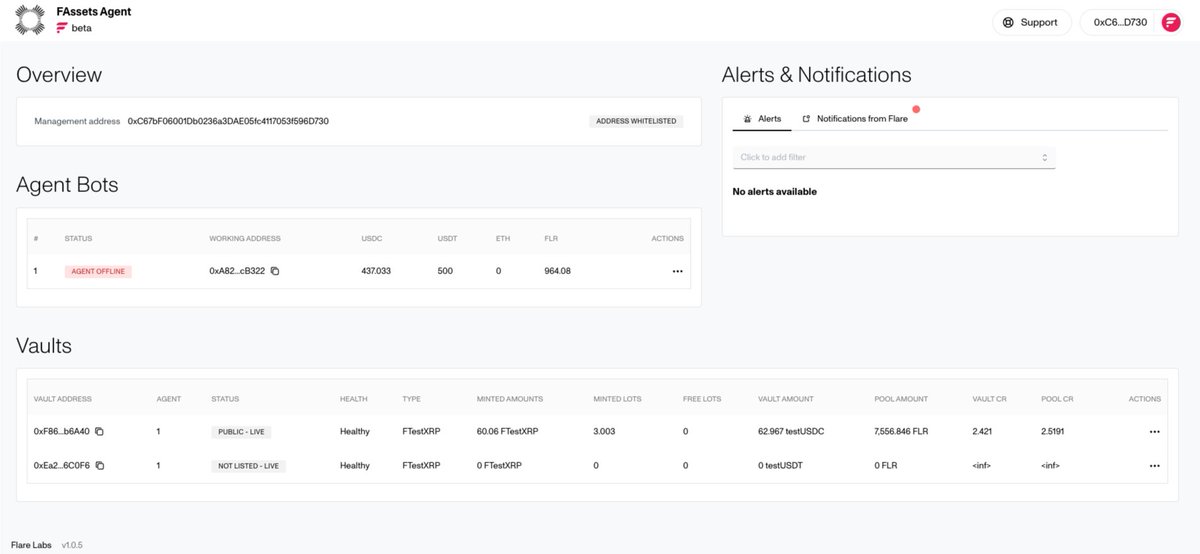Click the FAssets Agent sunburst logo
The image size is (1200, 554).
tap(30, 20)
